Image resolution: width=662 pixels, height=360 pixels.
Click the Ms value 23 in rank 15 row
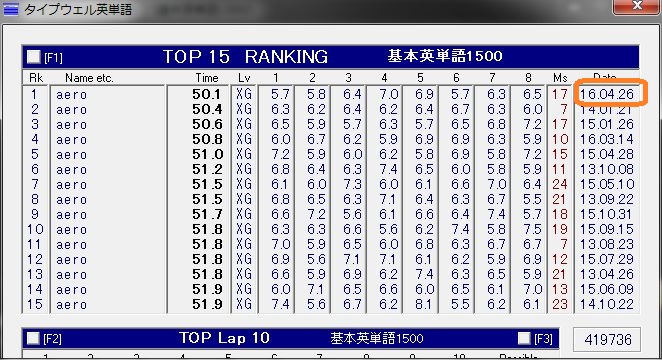(x=560, y=304)
